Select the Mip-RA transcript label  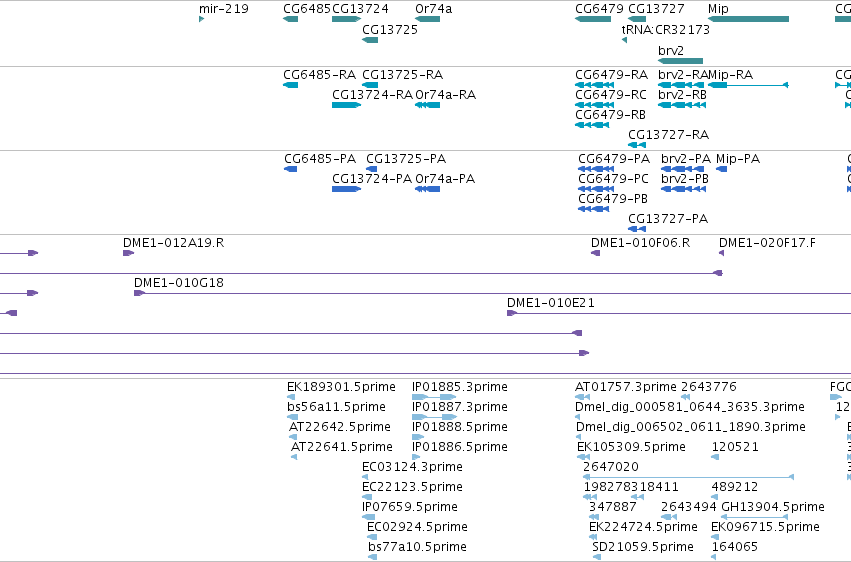click(x=731, y=74)
